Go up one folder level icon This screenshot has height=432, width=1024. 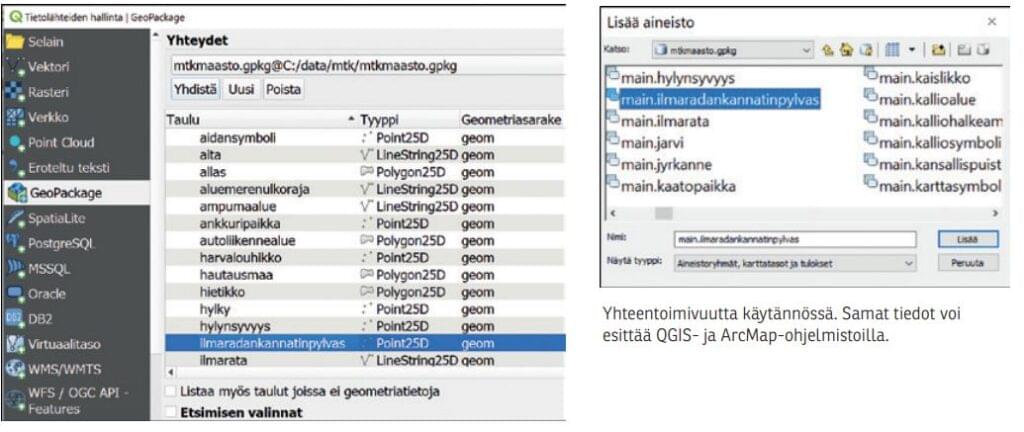829,48
